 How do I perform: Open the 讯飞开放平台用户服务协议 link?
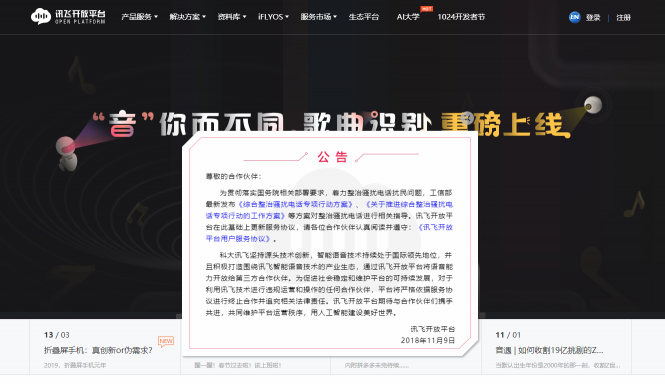[x=329, y=233]
